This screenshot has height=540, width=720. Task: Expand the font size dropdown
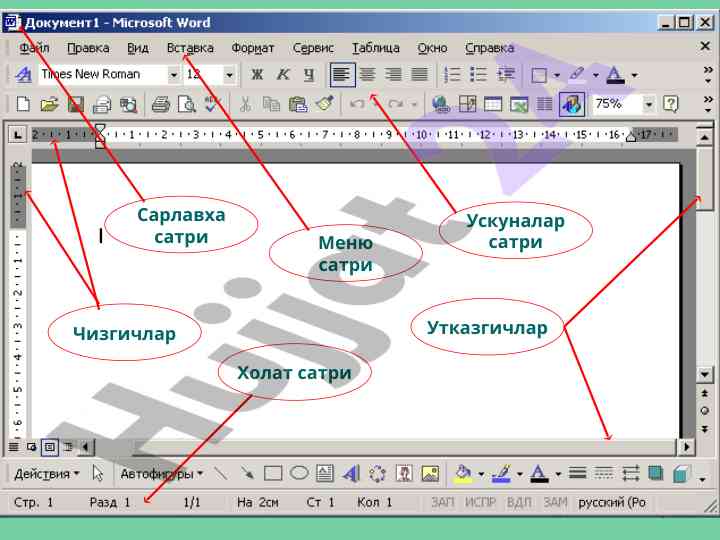229,75
